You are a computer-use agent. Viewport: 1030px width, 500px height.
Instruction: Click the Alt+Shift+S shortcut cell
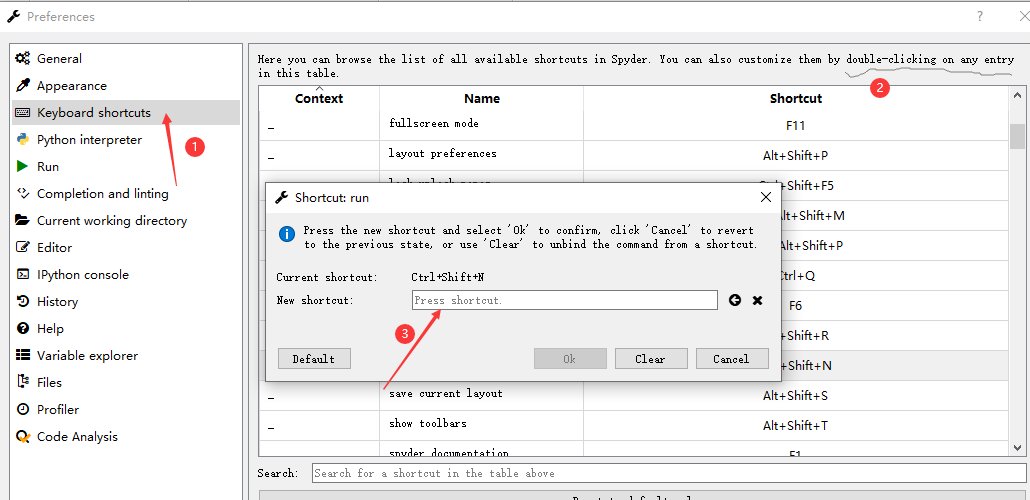795,396
